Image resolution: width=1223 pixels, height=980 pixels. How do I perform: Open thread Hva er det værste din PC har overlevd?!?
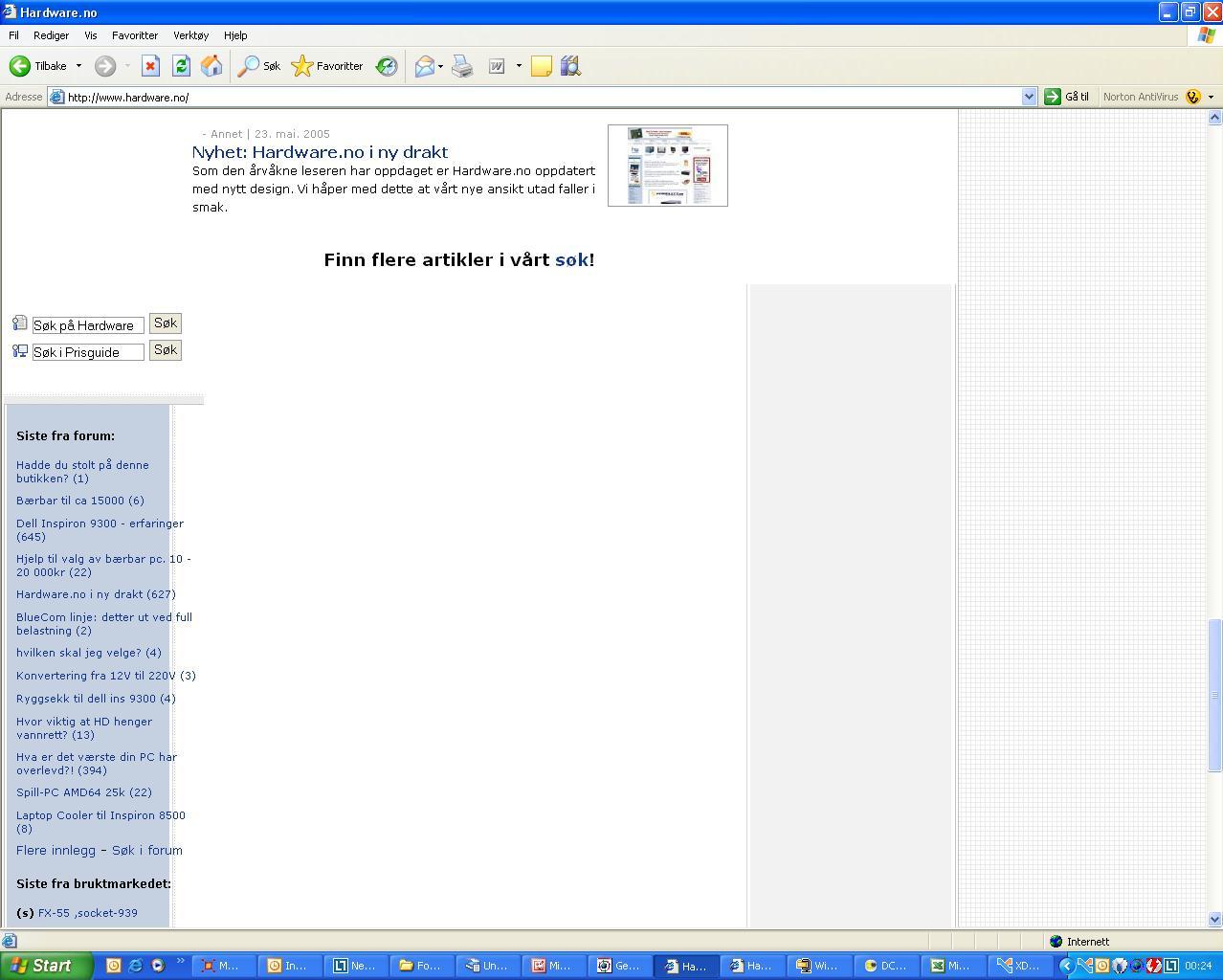(x=97, y=764)
